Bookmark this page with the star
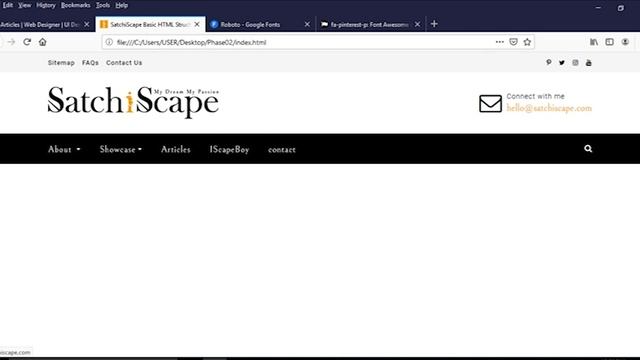Viewport: 640px width, 360px height. click(x=527, y=42)
